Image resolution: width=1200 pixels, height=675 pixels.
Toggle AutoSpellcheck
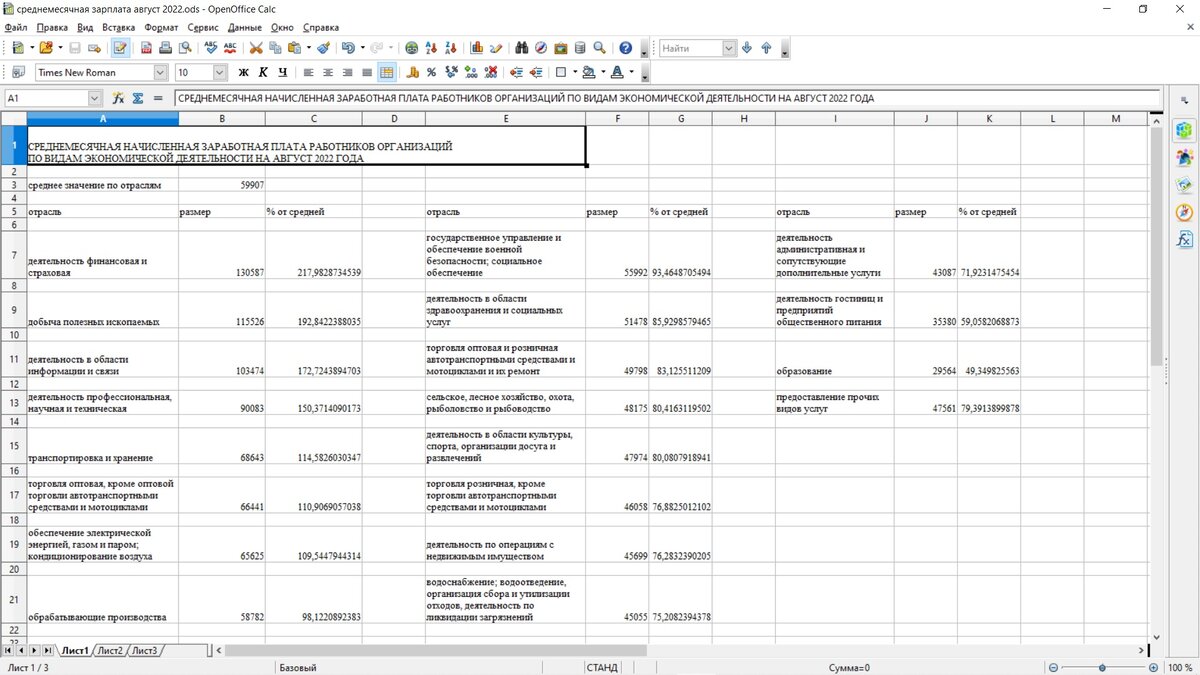[x=230, y=48]
